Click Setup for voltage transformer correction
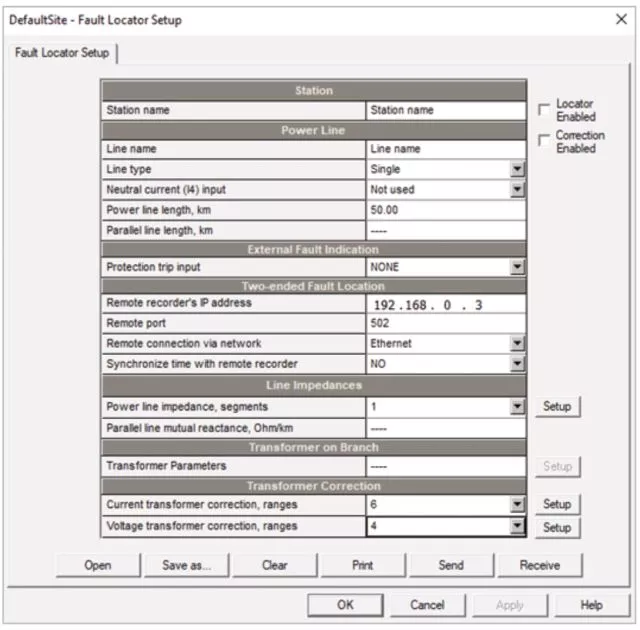Image resolution: width=640 pixels, height=630 pixels. point(556,527)
